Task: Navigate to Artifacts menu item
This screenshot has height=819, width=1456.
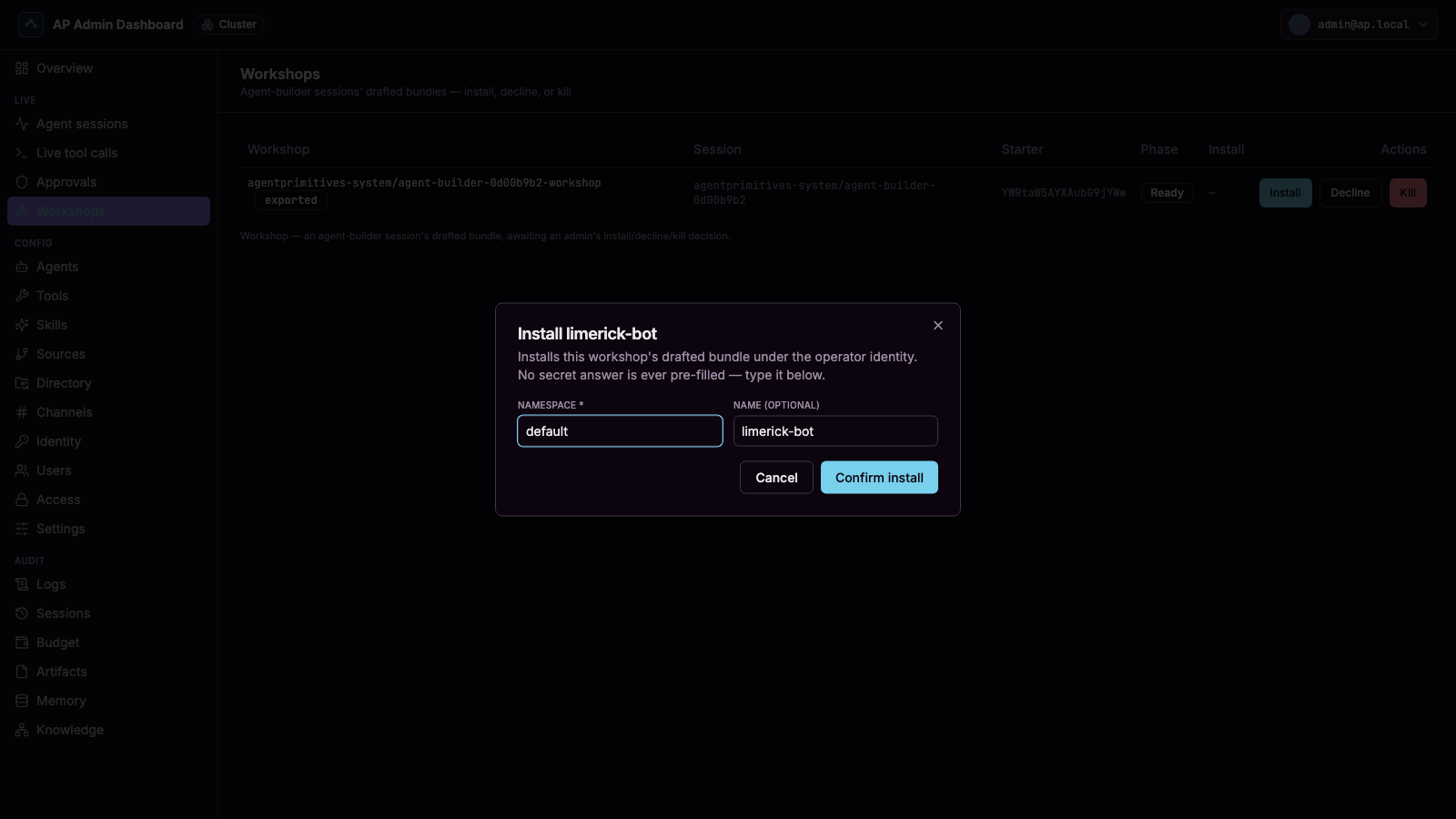Action: (x=108, y=672)
